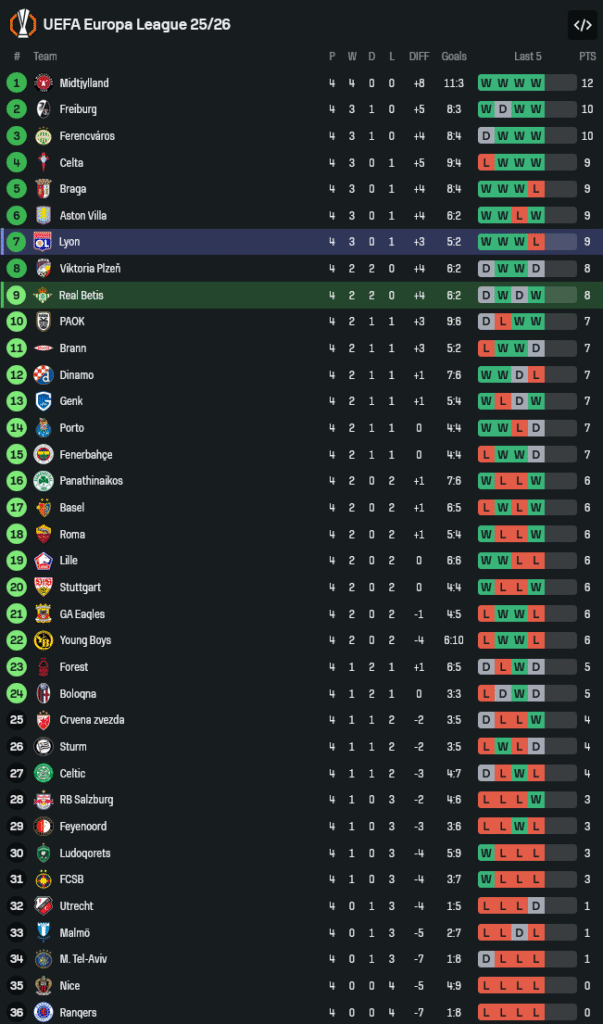603x1024 pixels.
Task: Click the PTS column header
Action: [587, 57]
